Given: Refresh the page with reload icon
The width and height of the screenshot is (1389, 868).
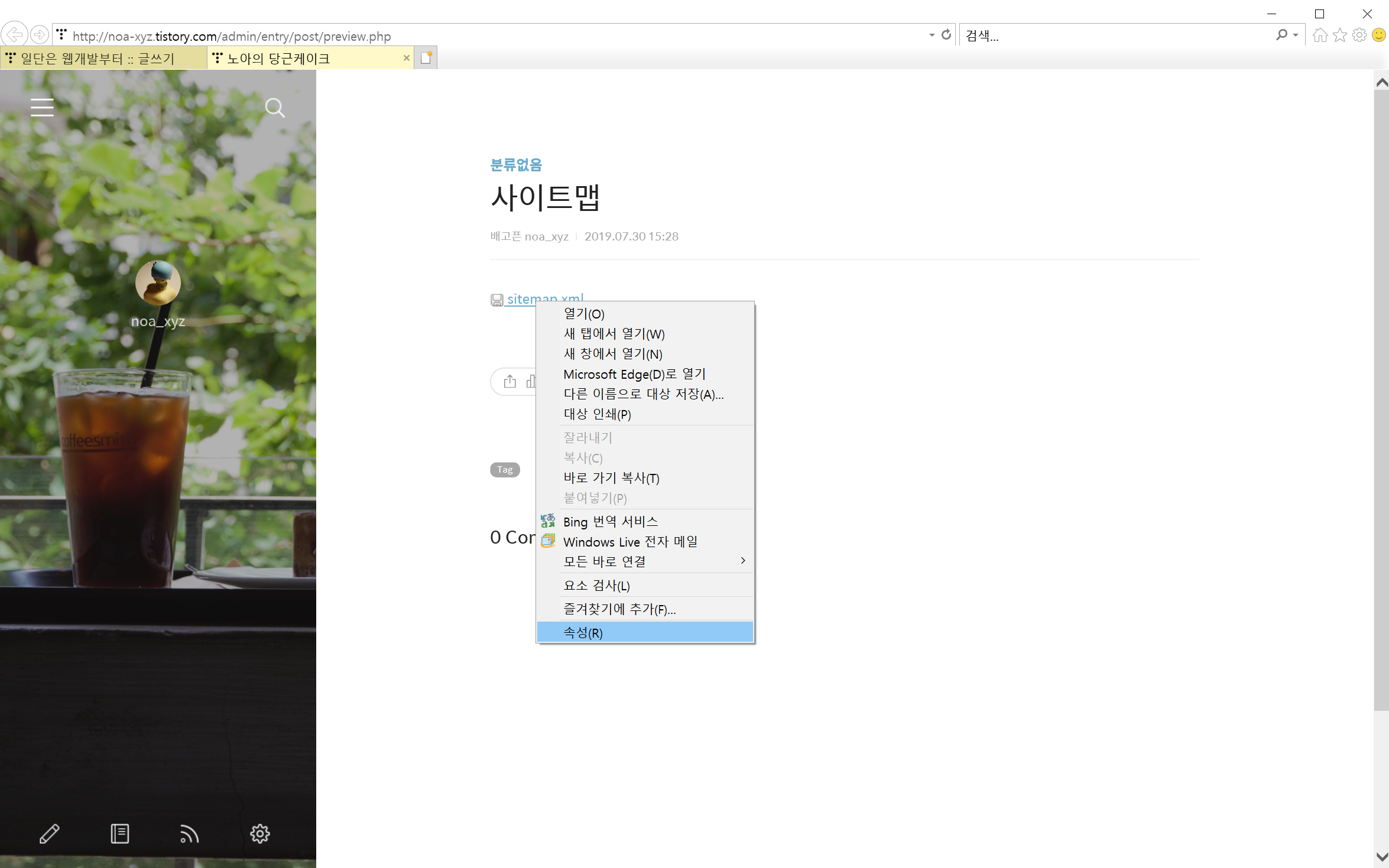Looking at the screenshot, I should [x=946, y=35].
